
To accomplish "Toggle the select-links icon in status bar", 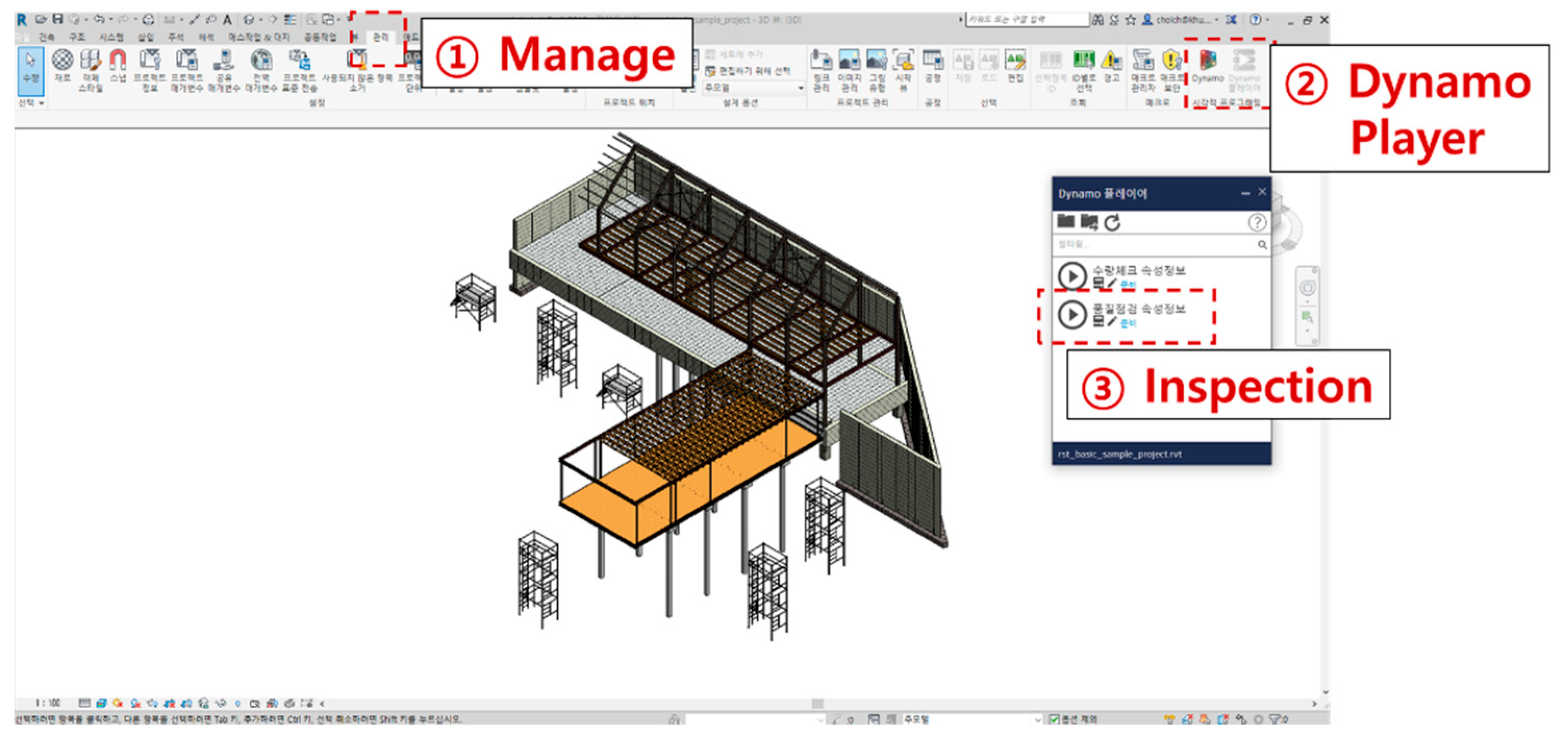I will [x=1169, y=719].
